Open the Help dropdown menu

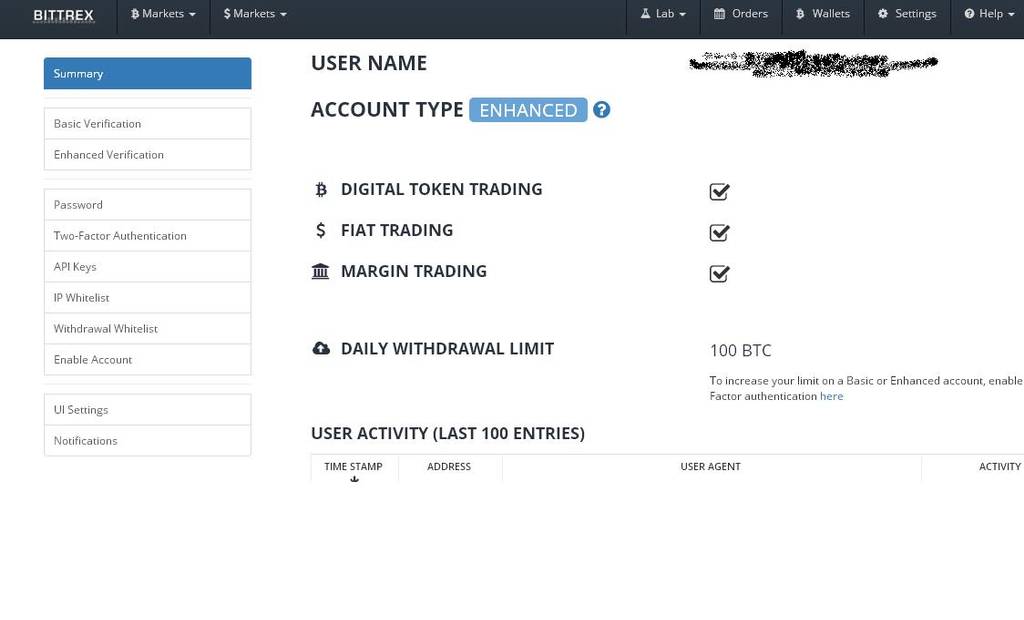coord(989,14)
